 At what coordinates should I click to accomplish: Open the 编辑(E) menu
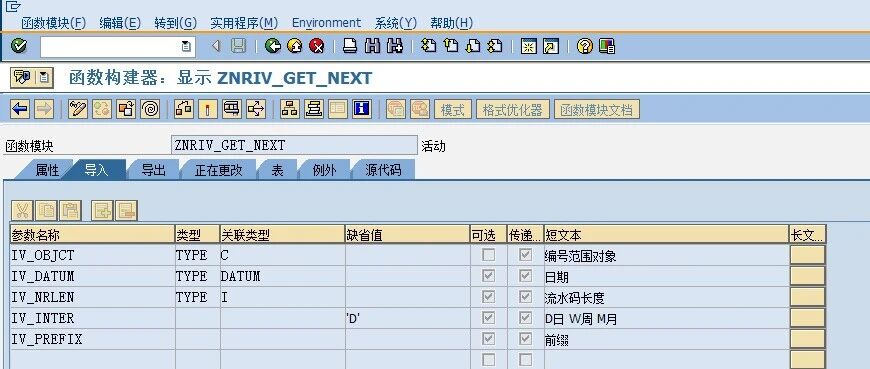(x=120, y=23)
